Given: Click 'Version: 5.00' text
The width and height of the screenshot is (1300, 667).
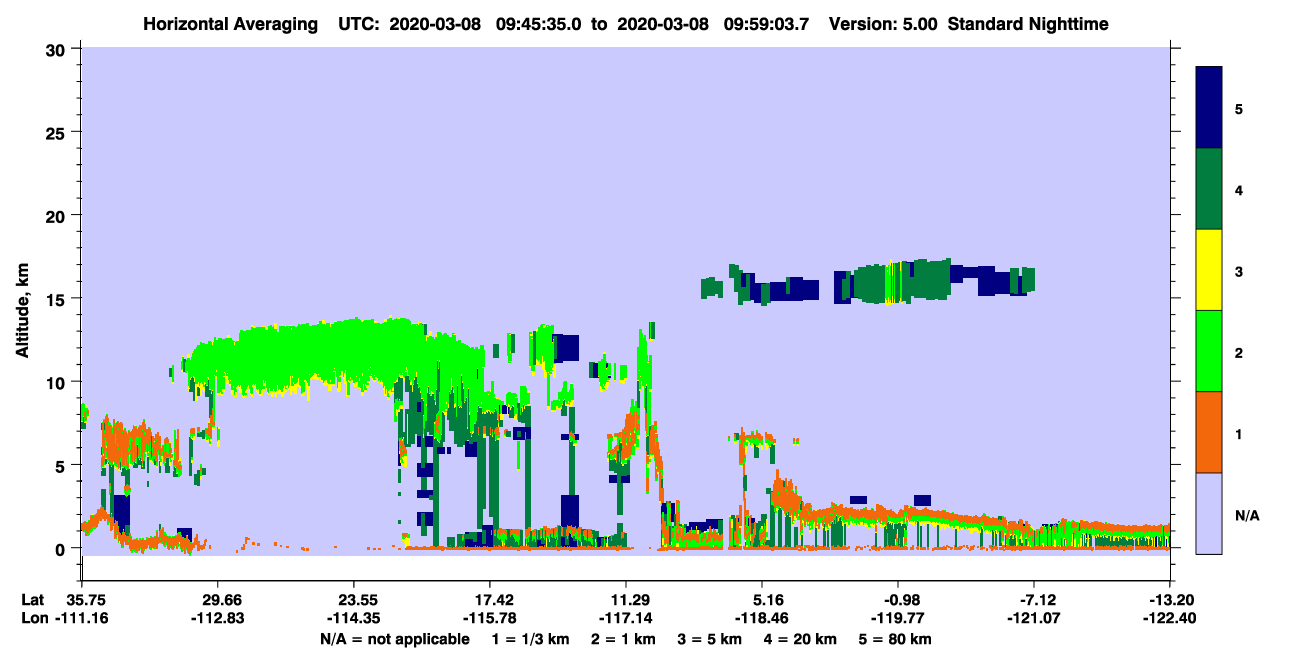Looking at the screenshot, I should pos(883,23).
